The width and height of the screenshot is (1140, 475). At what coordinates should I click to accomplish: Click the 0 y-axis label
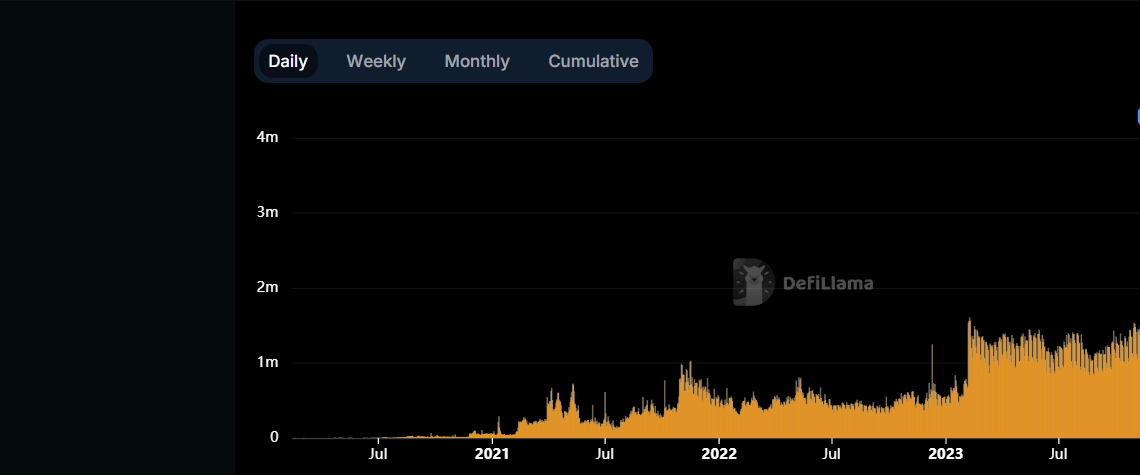pyautogui.click(x=273, y=437)
